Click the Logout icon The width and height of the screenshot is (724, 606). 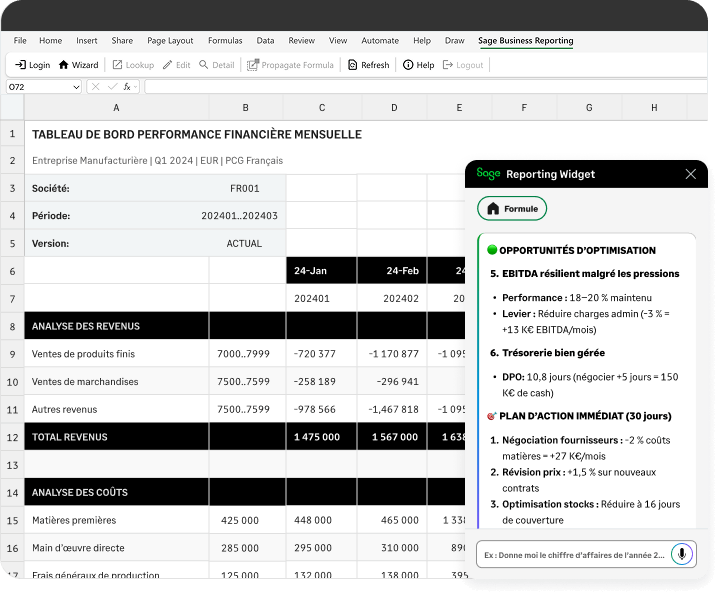[x=448, y=65]
